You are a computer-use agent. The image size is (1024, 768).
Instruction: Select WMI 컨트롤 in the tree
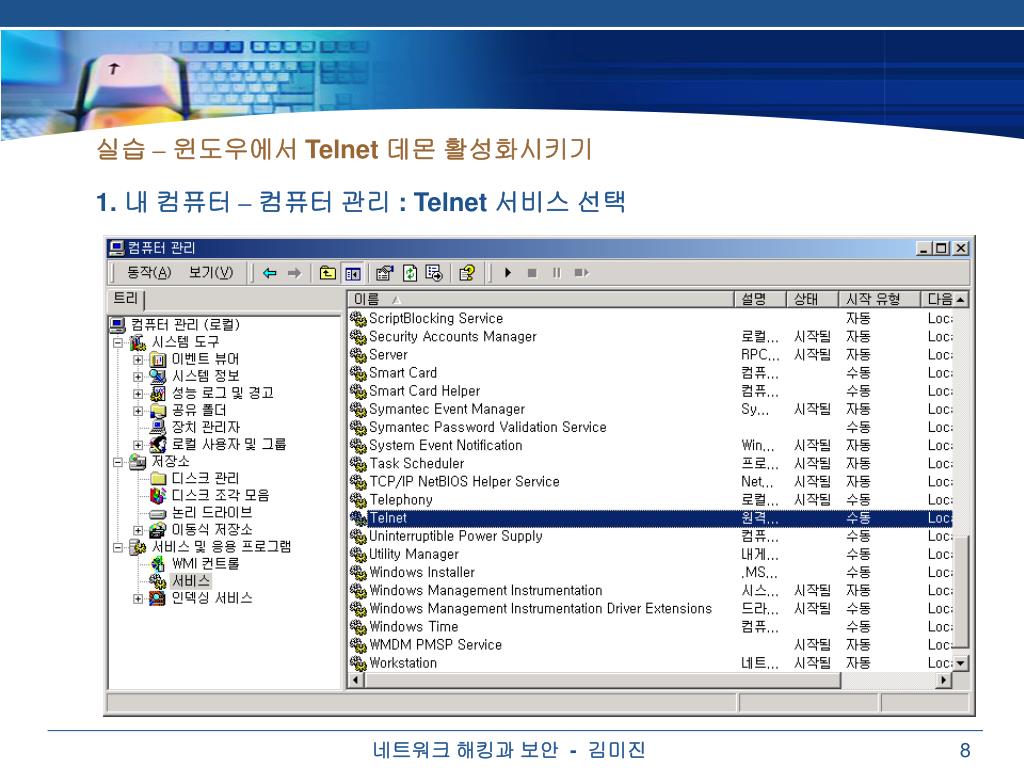(205, 564)
